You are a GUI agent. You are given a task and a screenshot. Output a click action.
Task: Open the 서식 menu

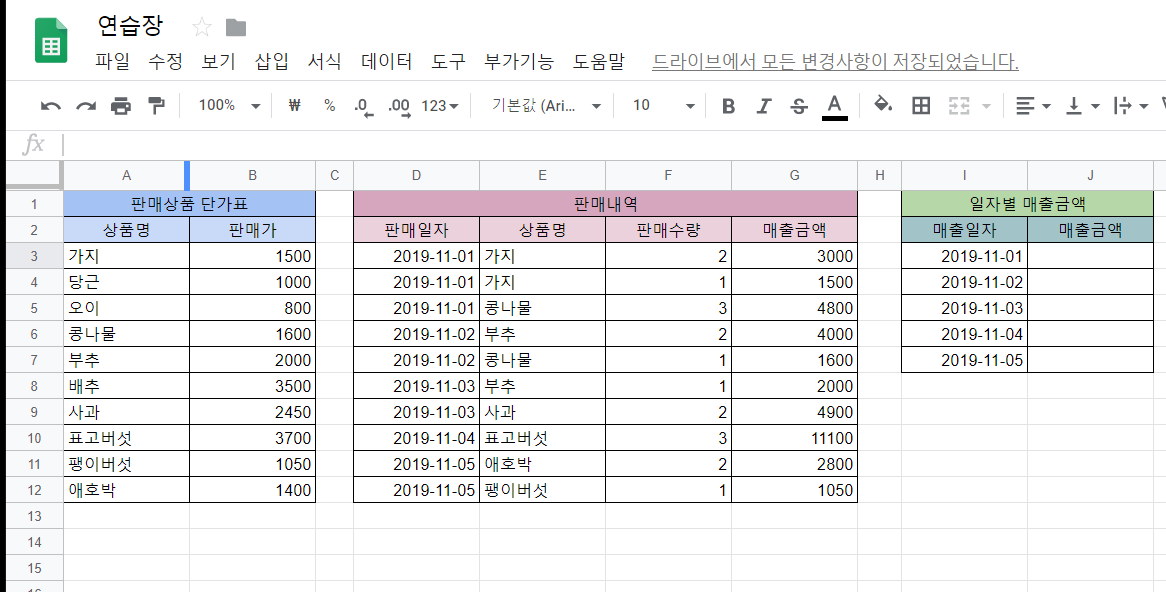point(325,61)
